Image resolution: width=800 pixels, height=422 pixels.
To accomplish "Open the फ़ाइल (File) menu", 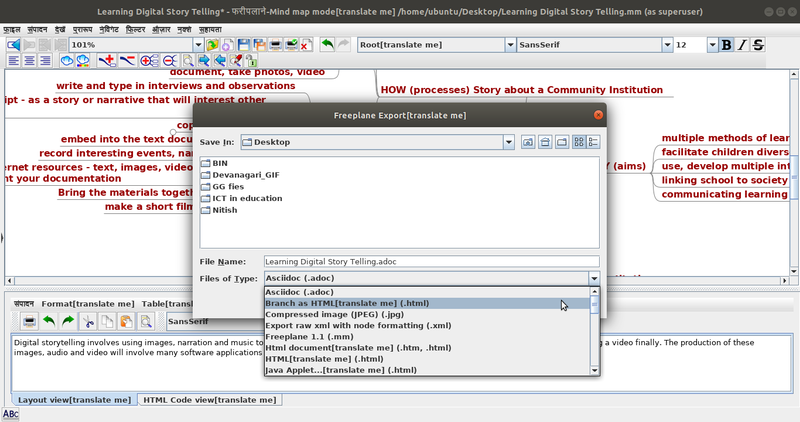I will pyautogui.click(x=12, y=30).
